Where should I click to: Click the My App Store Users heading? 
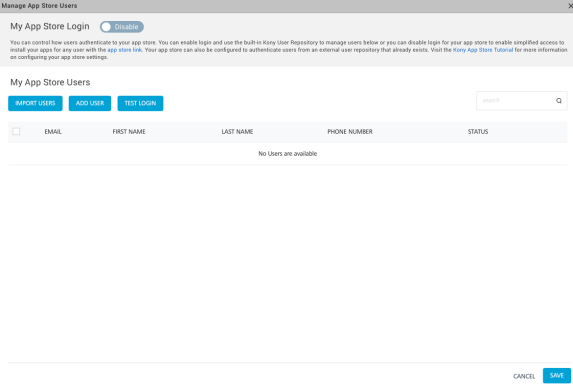point(50,82)
